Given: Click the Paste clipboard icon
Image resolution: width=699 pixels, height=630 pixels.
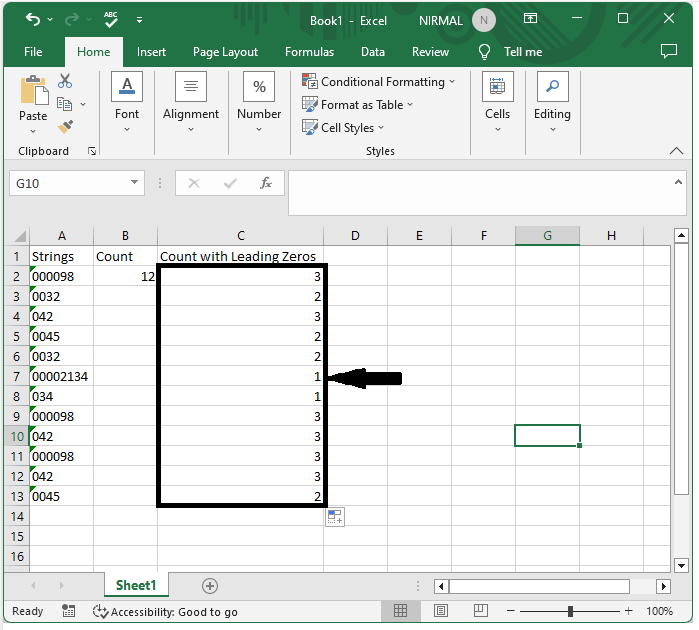Looking at the screenshot, I should pyautogui.click(x=33, y=91).
